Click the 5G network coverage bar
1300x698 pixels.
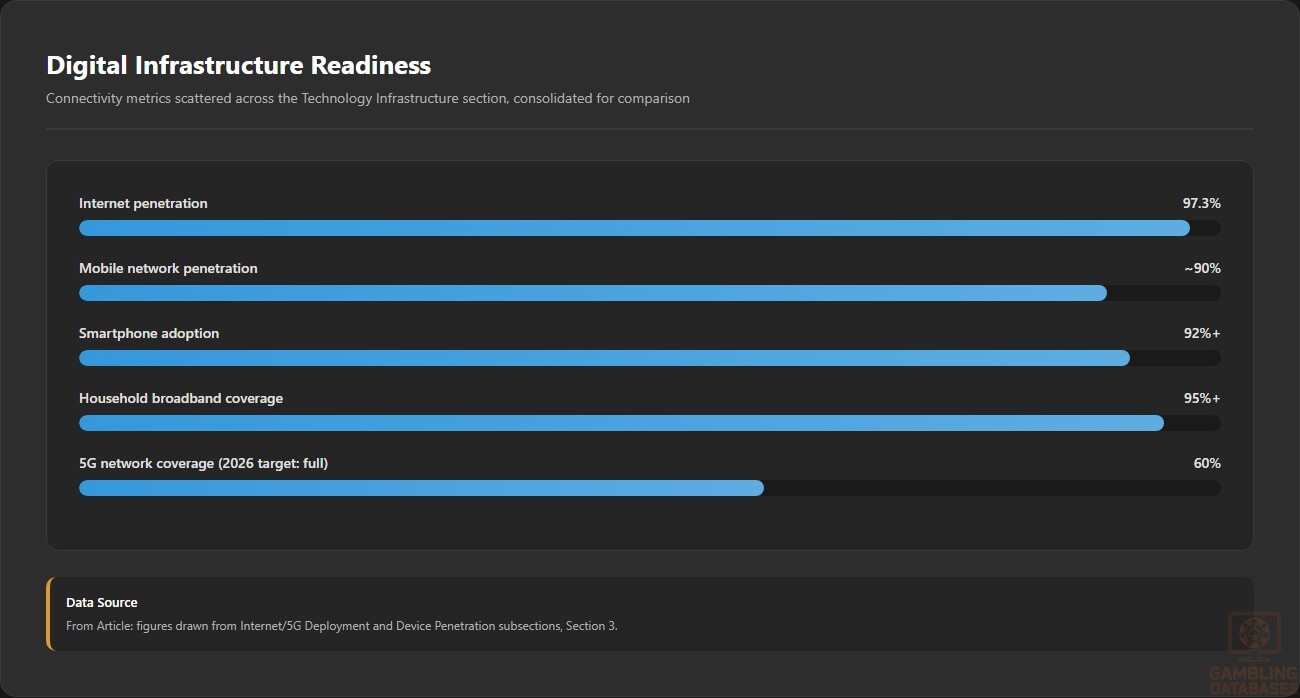pyautogui.click(x=650, y=488)
